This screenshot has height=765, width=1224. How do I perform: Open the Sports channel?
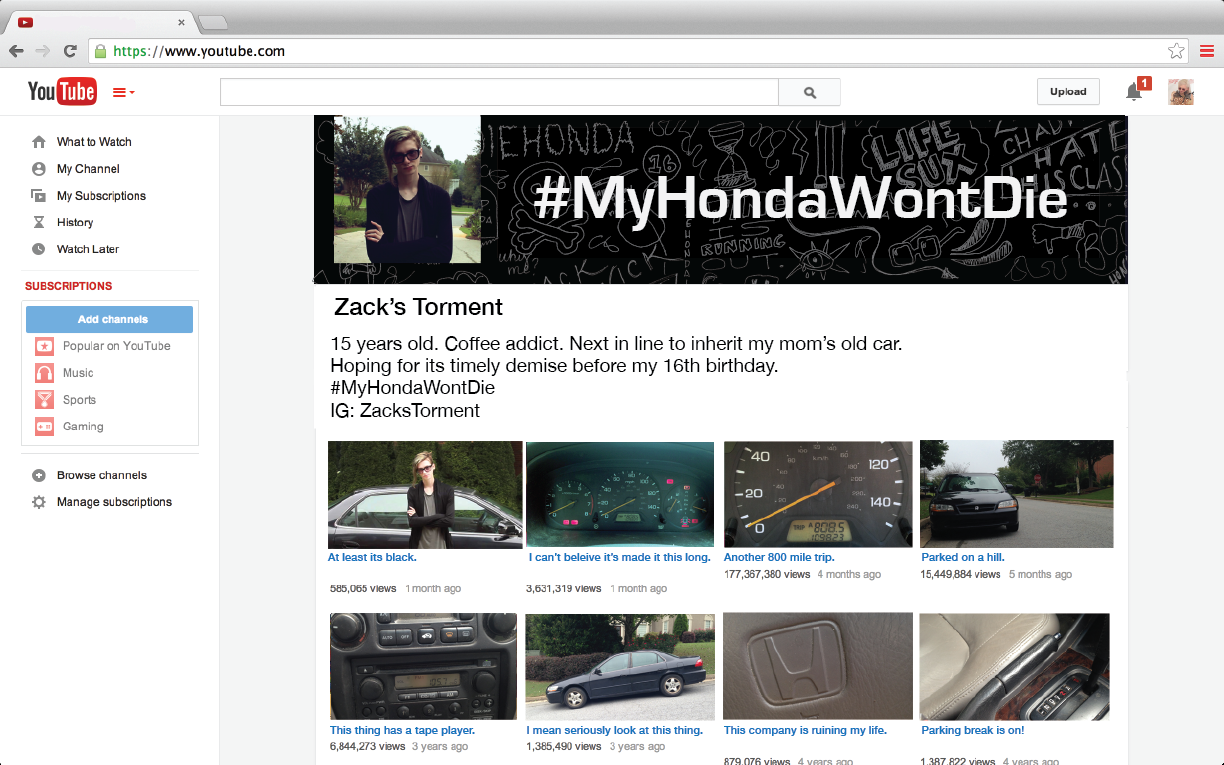(80, 400)
